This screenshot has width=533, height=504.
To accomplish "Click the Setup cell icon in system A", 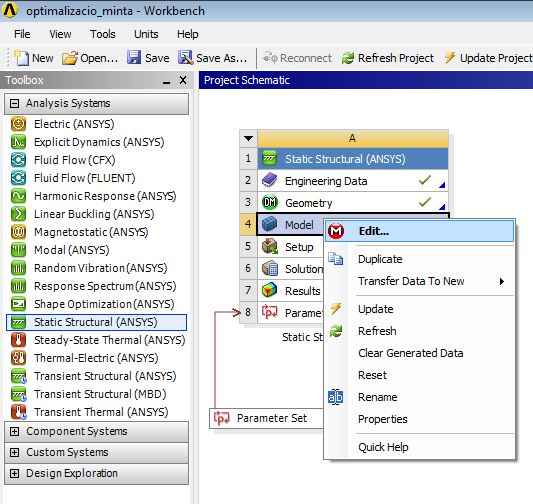I will (270, 246).
